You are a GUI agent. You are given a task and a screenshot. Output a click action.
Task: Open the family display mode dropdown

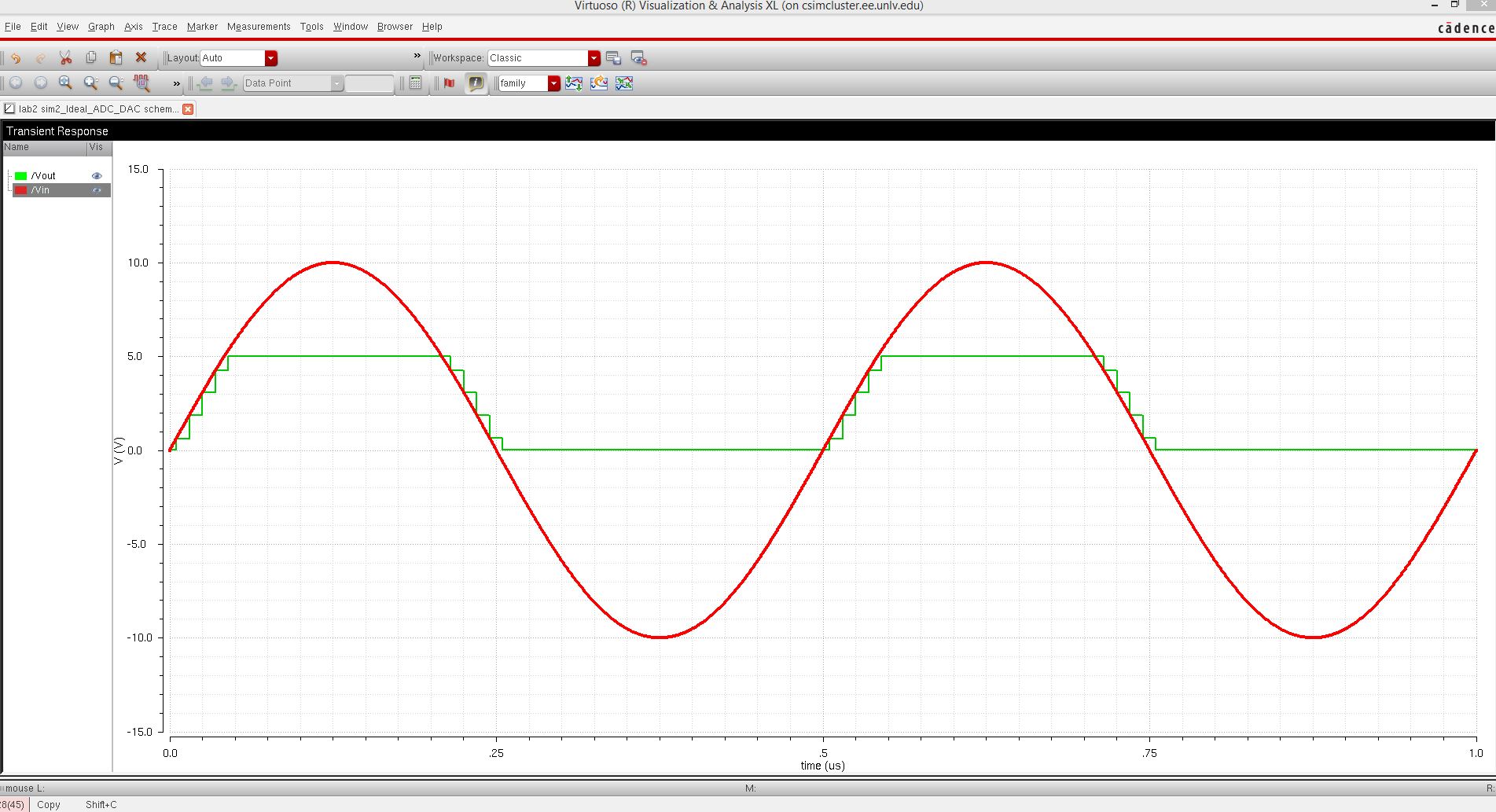click(x=553, y=83)
